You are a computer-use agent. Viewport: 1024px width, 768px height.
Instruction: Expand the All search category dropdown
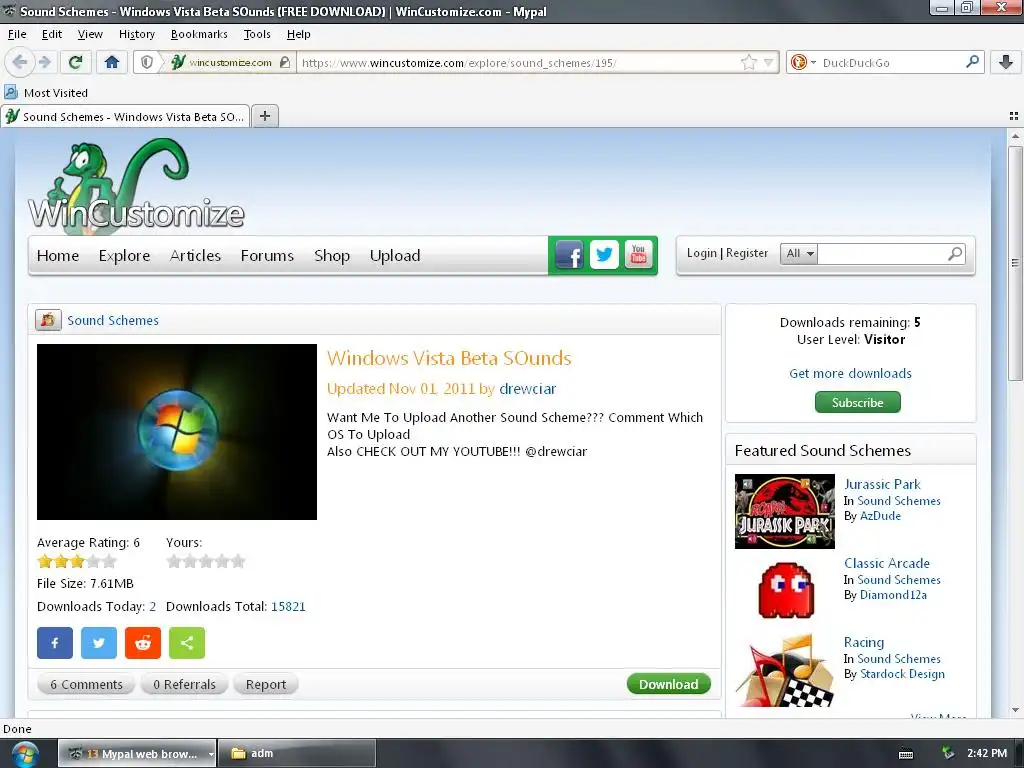click(799, 253)
